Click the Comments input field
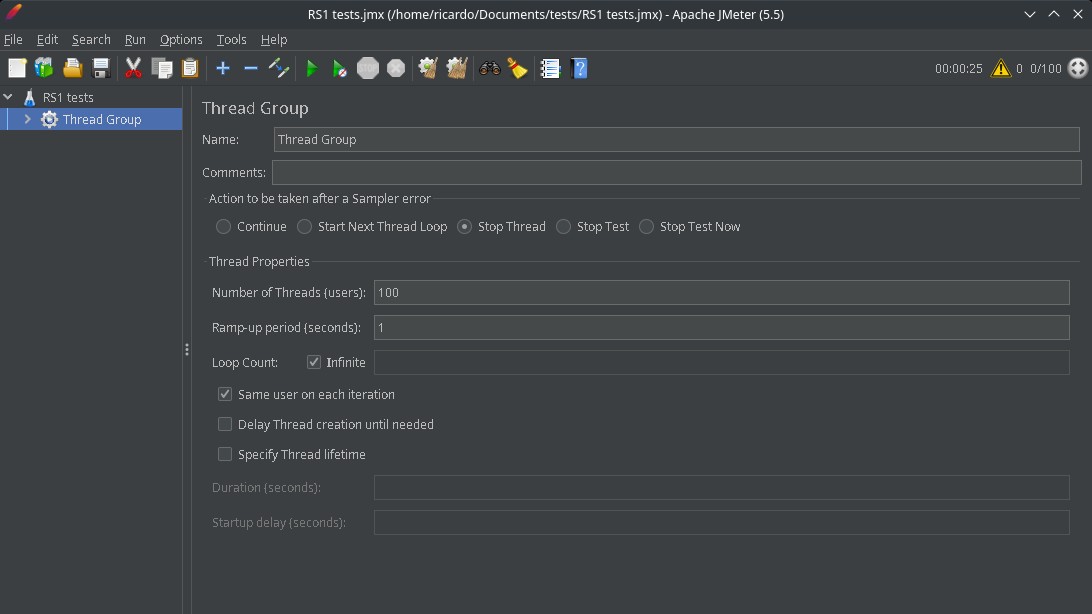This screenshot has width=1092, height=614. [676, 172]
